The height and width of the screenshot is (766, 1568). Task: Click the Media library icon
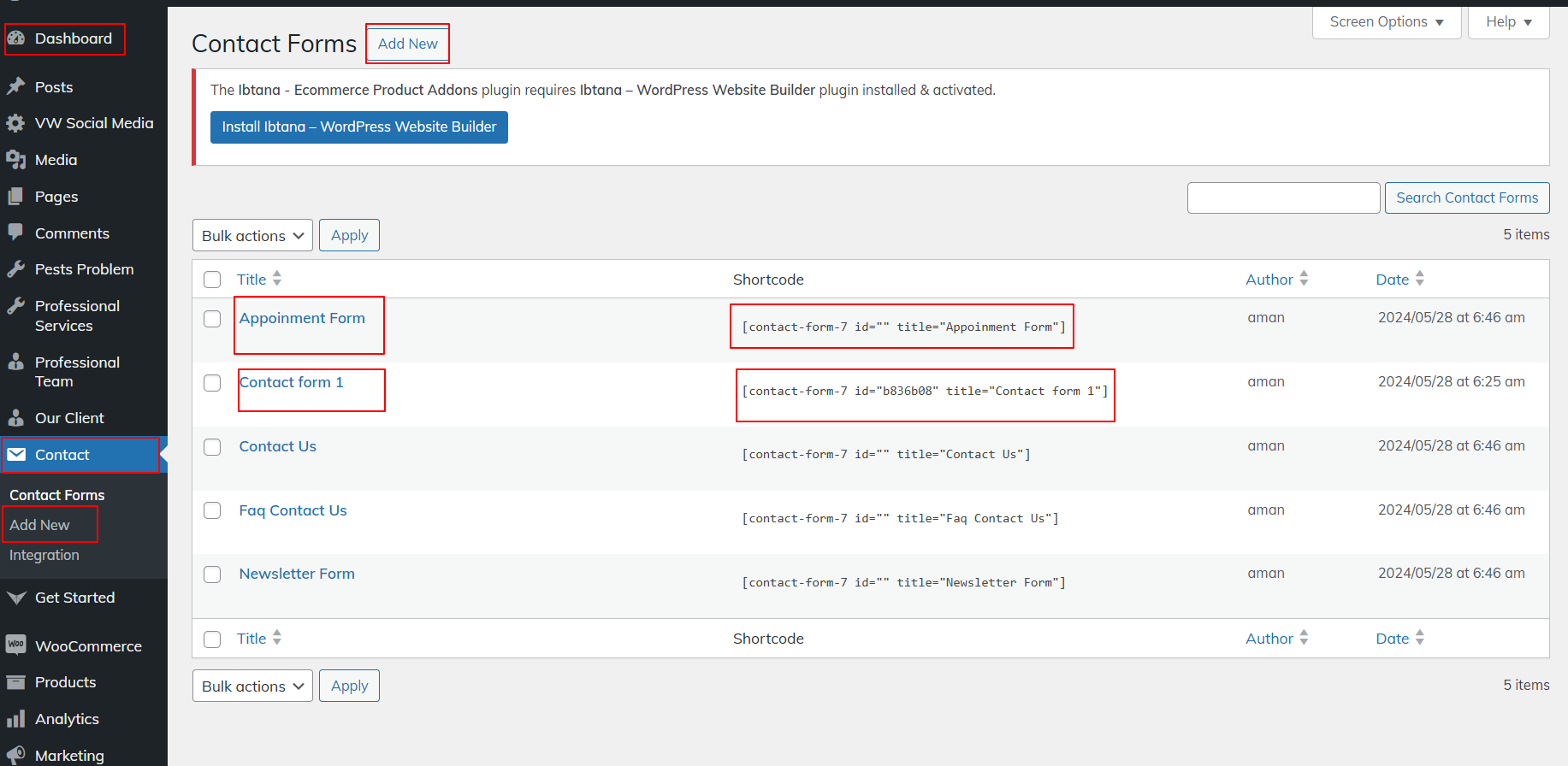(x=15, y=160)
